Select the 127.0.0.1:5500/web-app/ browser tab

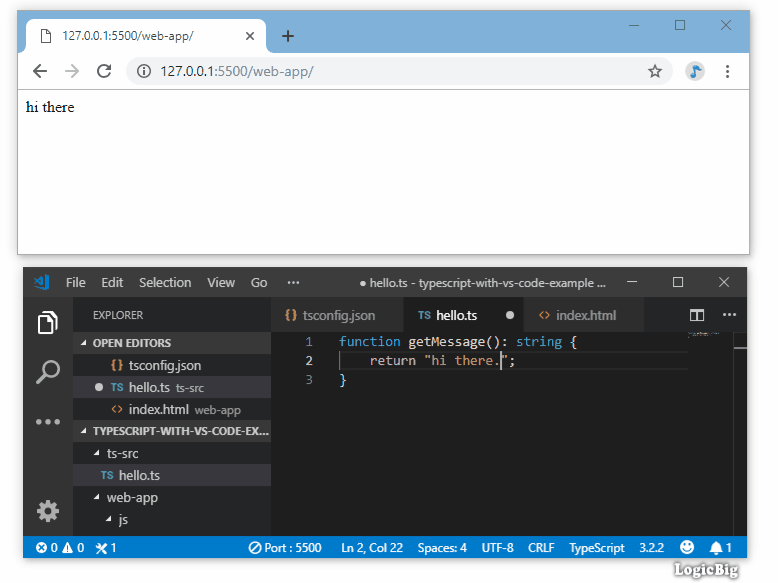coord(146,36)
